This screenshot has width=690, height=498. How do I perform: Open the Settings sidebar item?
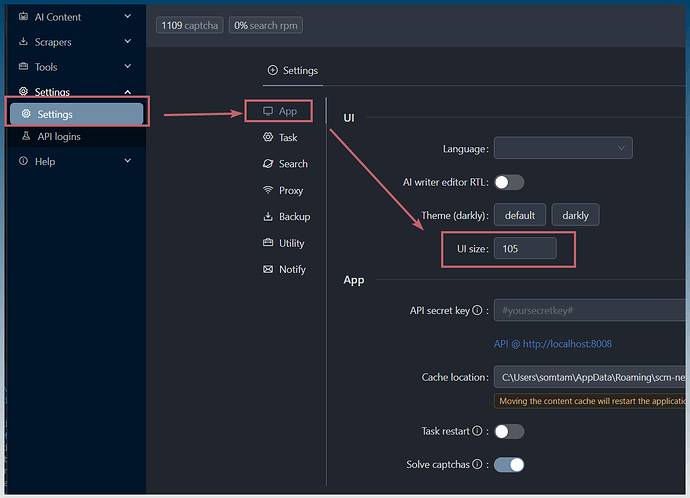point(77,114)
